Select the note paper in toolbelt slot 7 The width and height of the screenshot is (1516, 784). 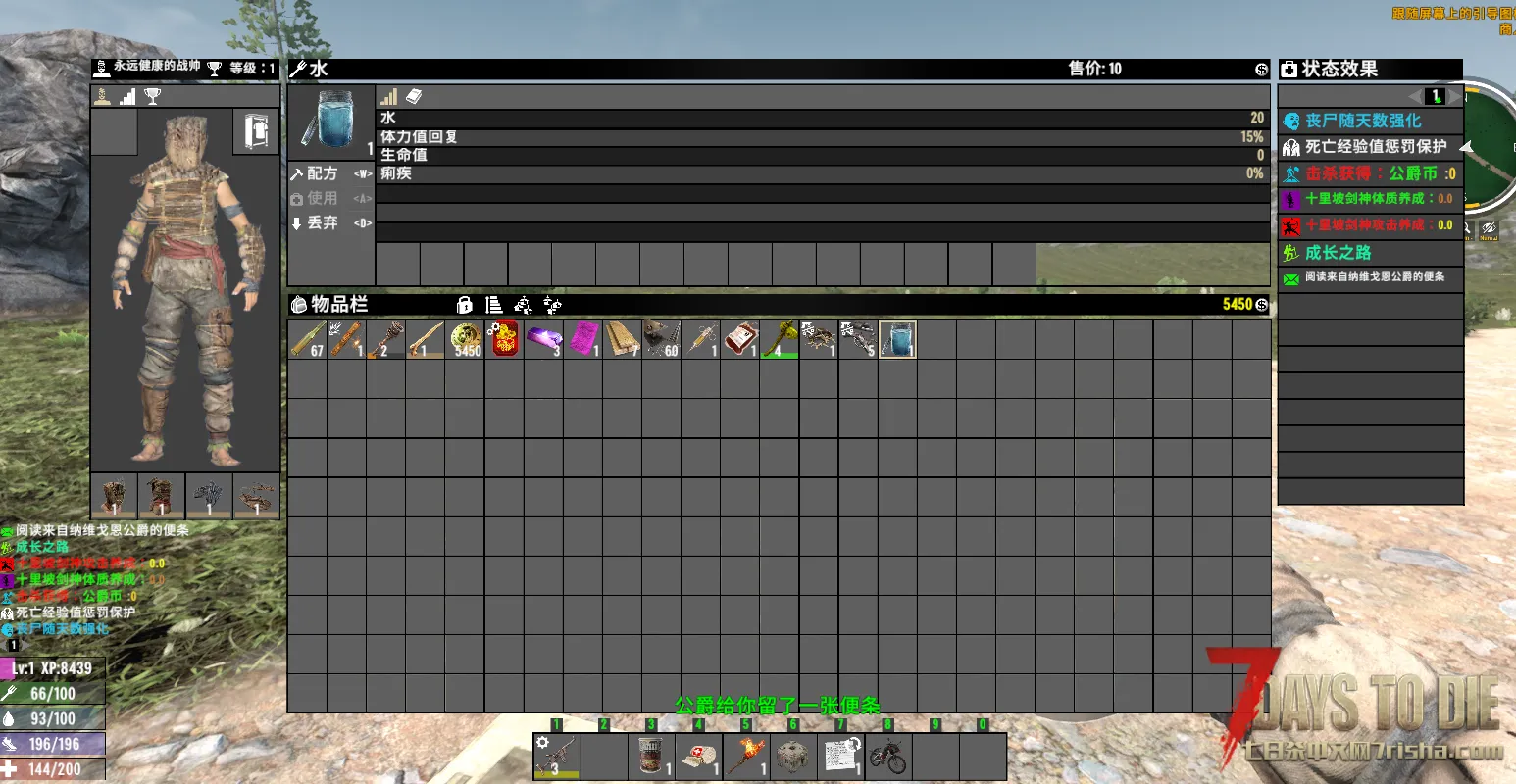coord(840,757)
